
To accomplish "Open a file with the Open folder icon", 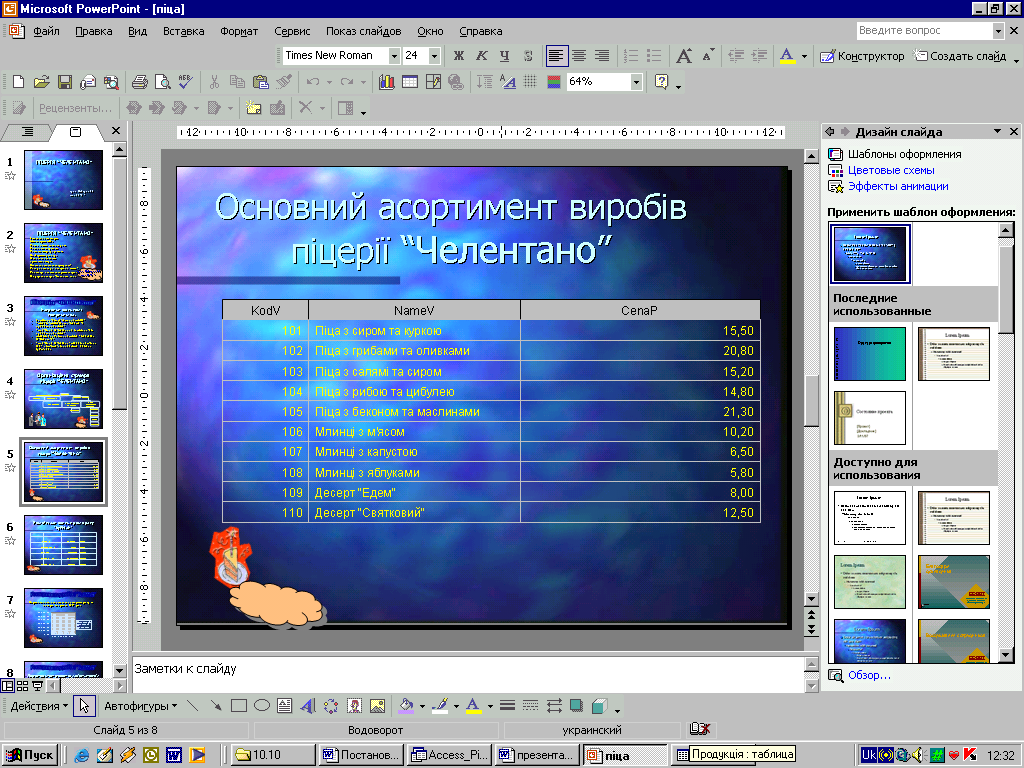I will (41, 82).
